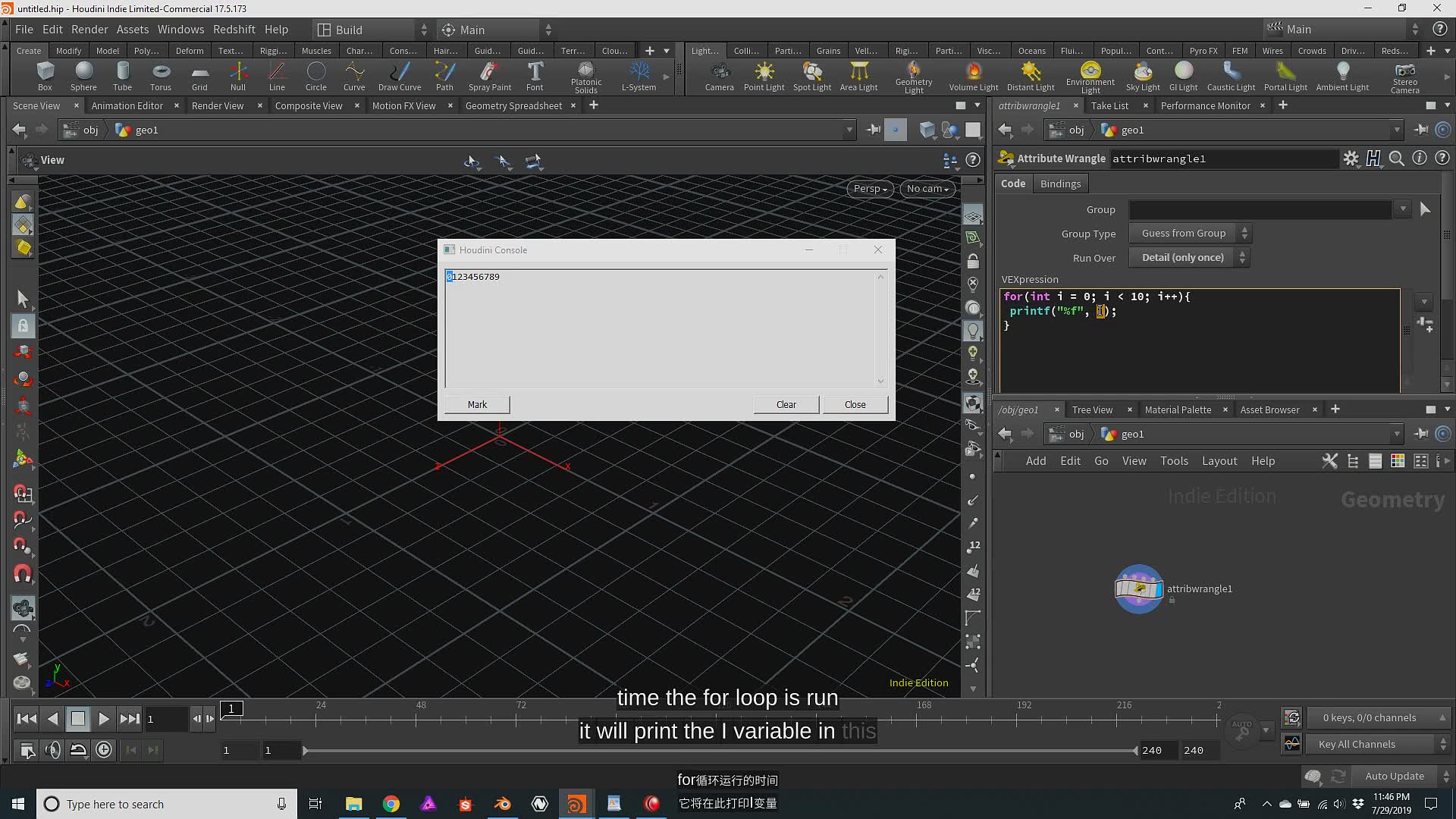Select the Font shelf tool
The height and width of the screenshot is (819, 1456).
pos(535,77)
